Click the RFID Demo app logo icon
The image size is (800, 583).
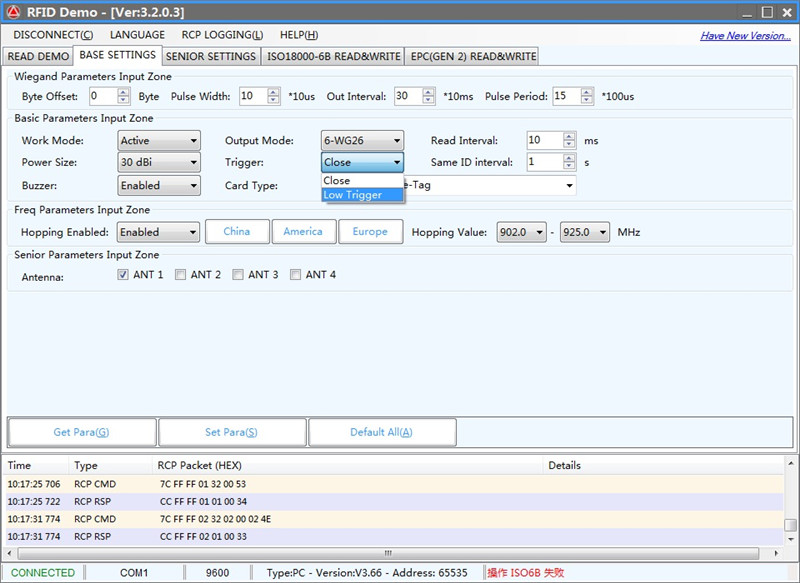tap(13, 12)
